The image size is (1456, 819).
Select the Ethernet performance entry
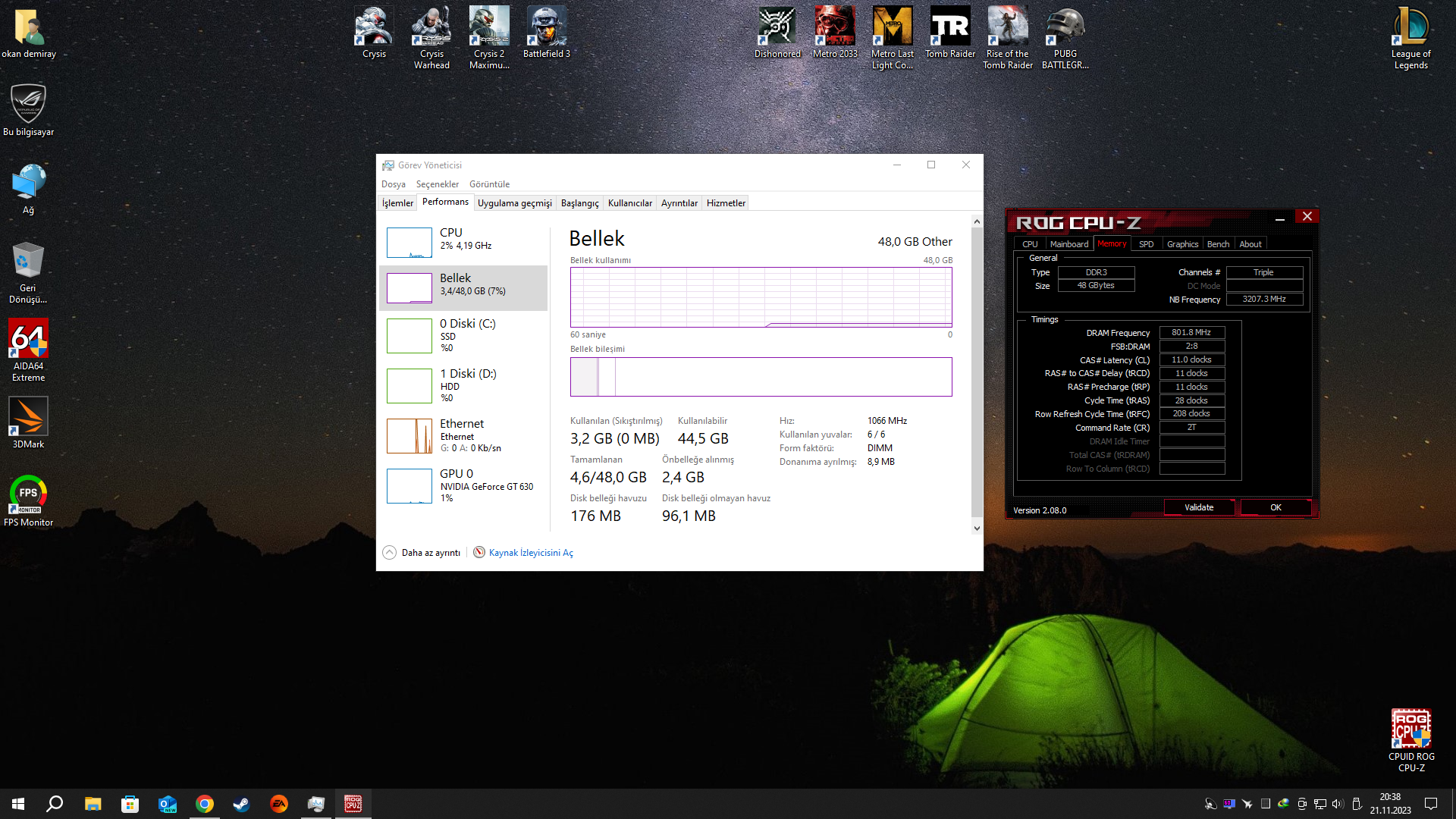[x=463, y=435]
